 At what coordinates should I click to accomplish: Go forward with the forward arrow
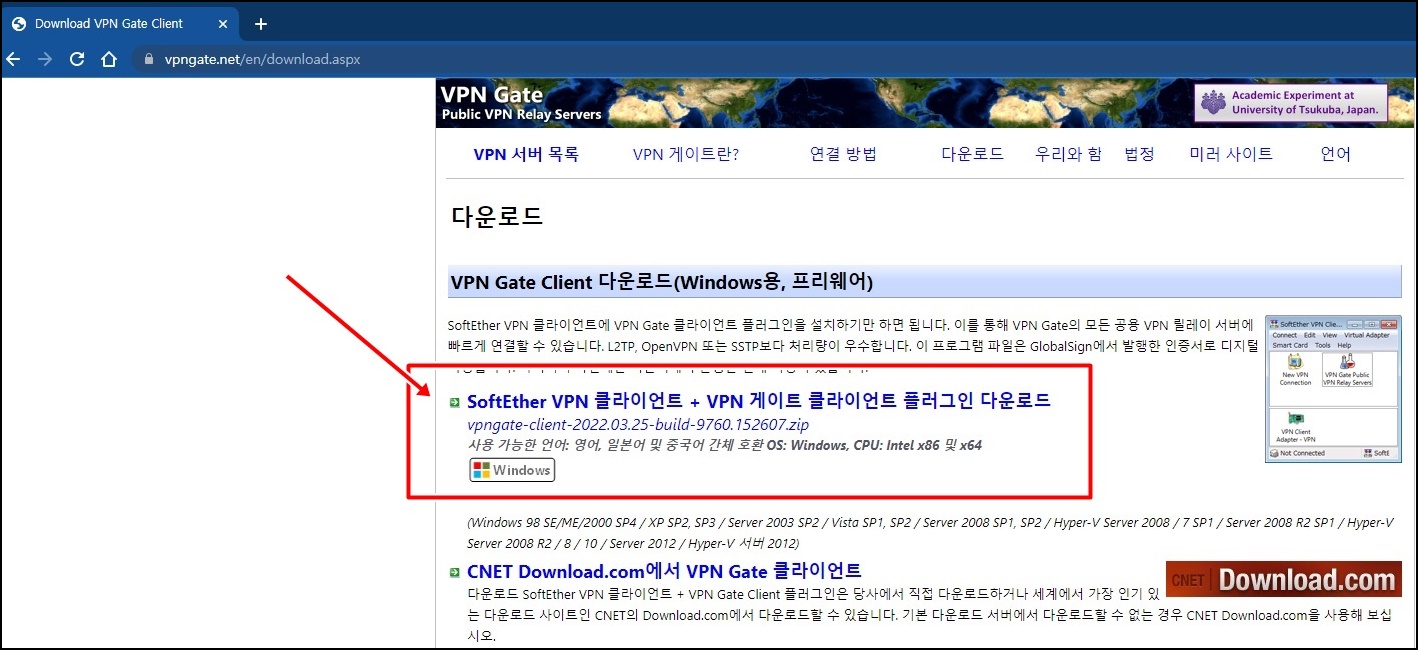click(x=45, y=59)
